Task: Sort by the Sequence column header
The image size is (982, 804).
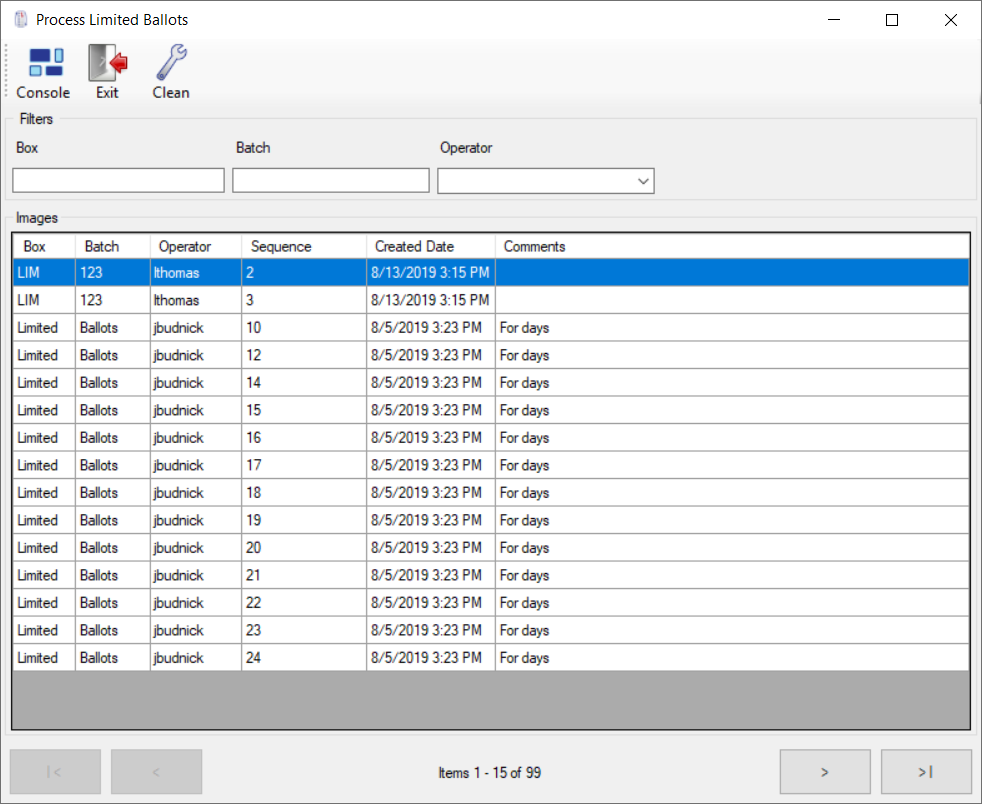Action: coord(304,247)
